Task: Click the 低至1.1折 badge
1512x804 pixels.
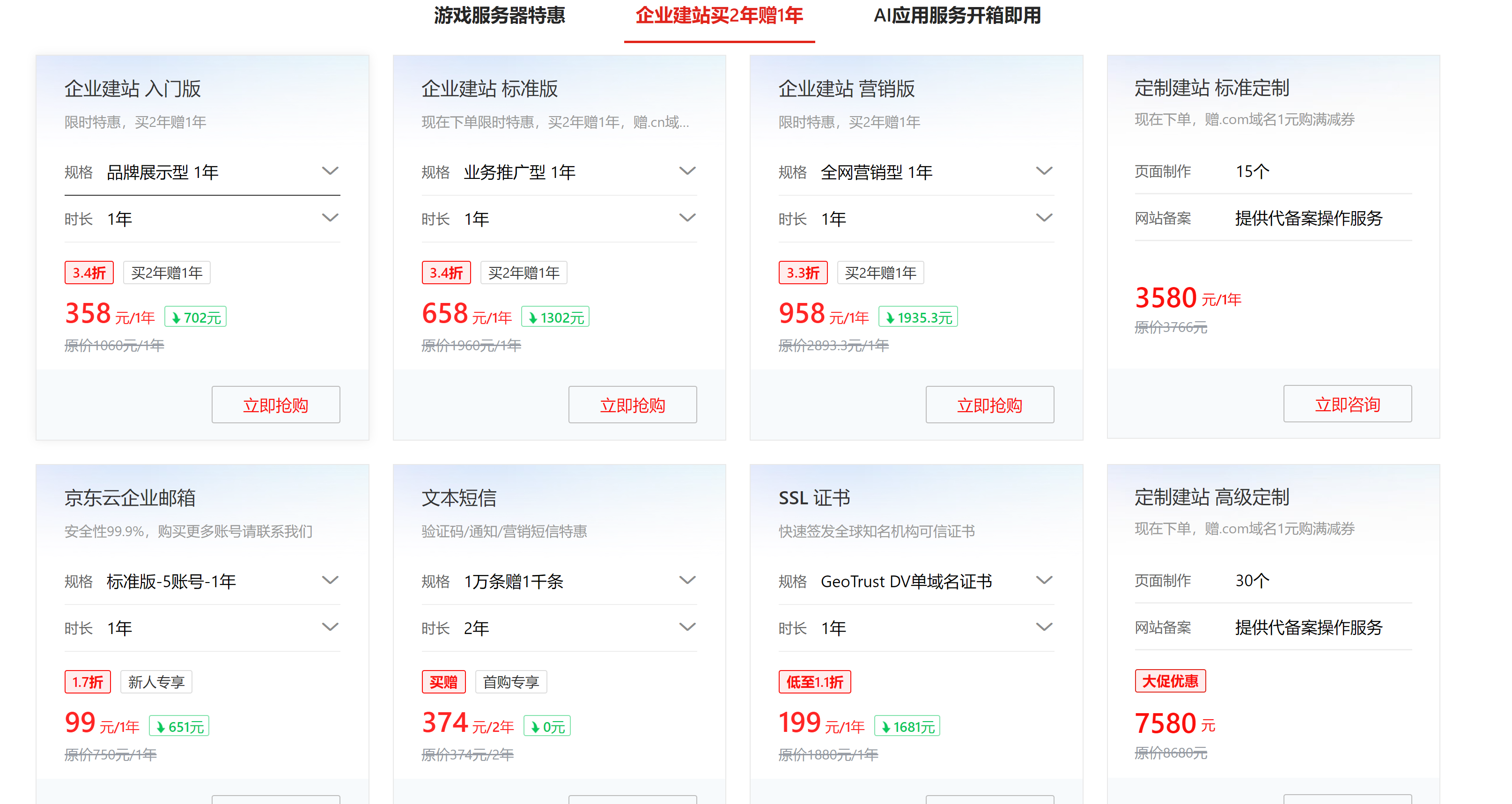Action: 815,682
